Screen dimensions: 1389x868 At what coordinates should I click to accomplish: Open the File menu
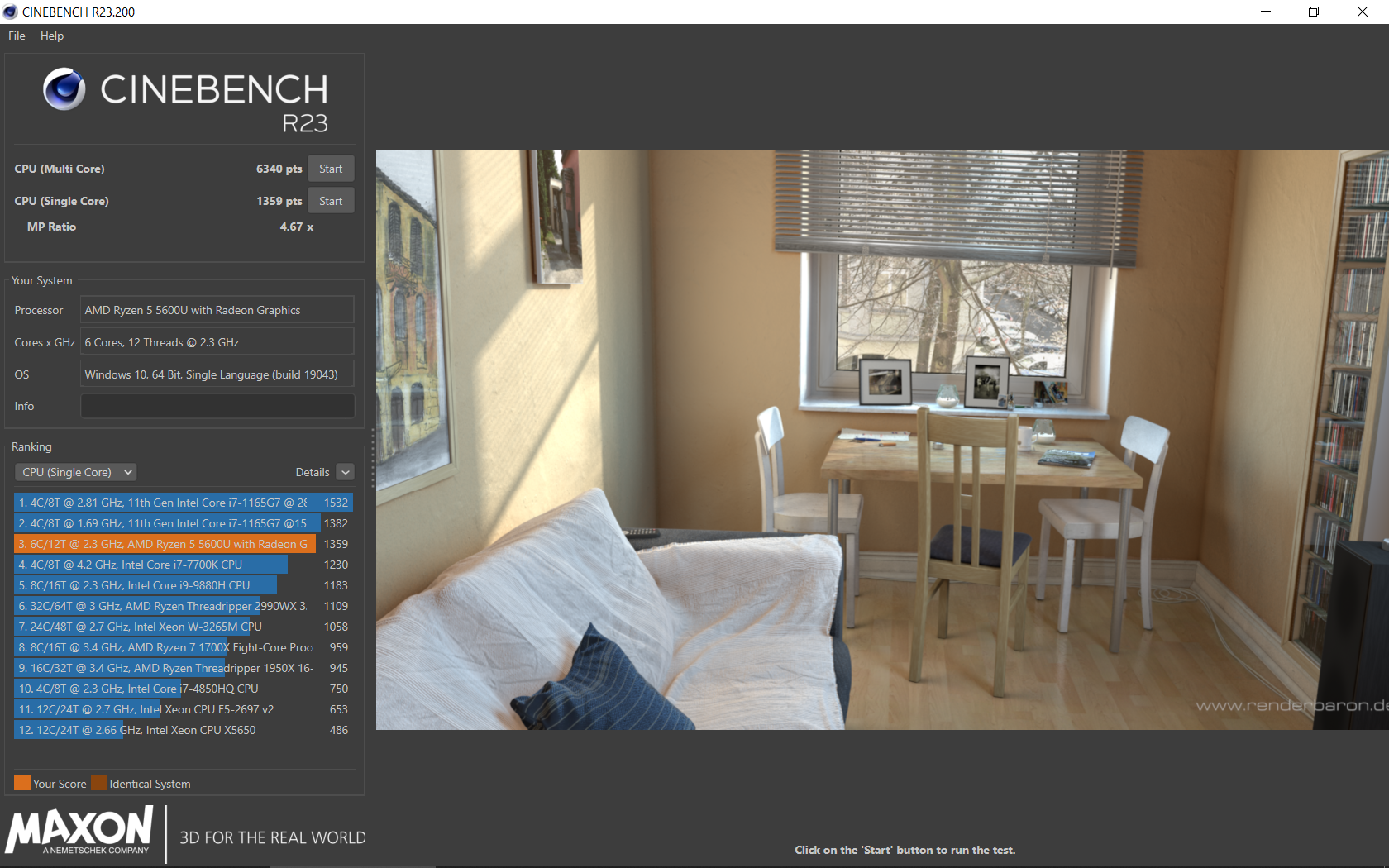pos(17,36)
